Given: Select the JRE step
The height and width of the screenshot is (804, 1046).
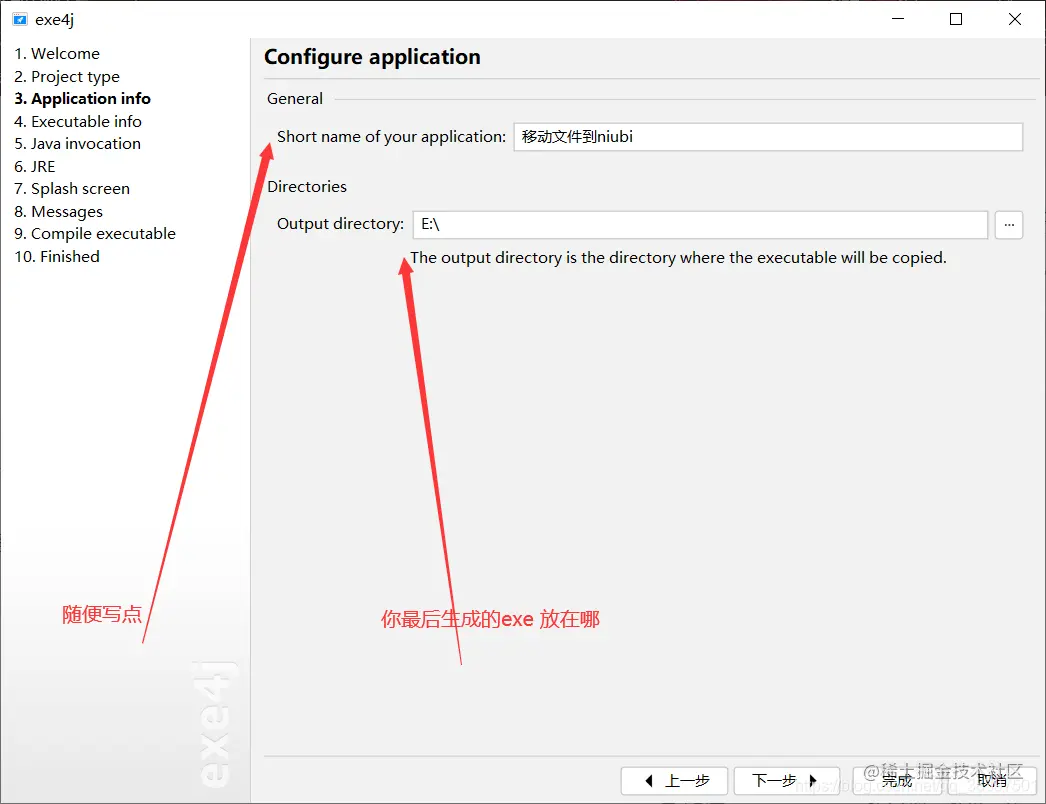Looking at the screenshot, I should click(35, 166).
